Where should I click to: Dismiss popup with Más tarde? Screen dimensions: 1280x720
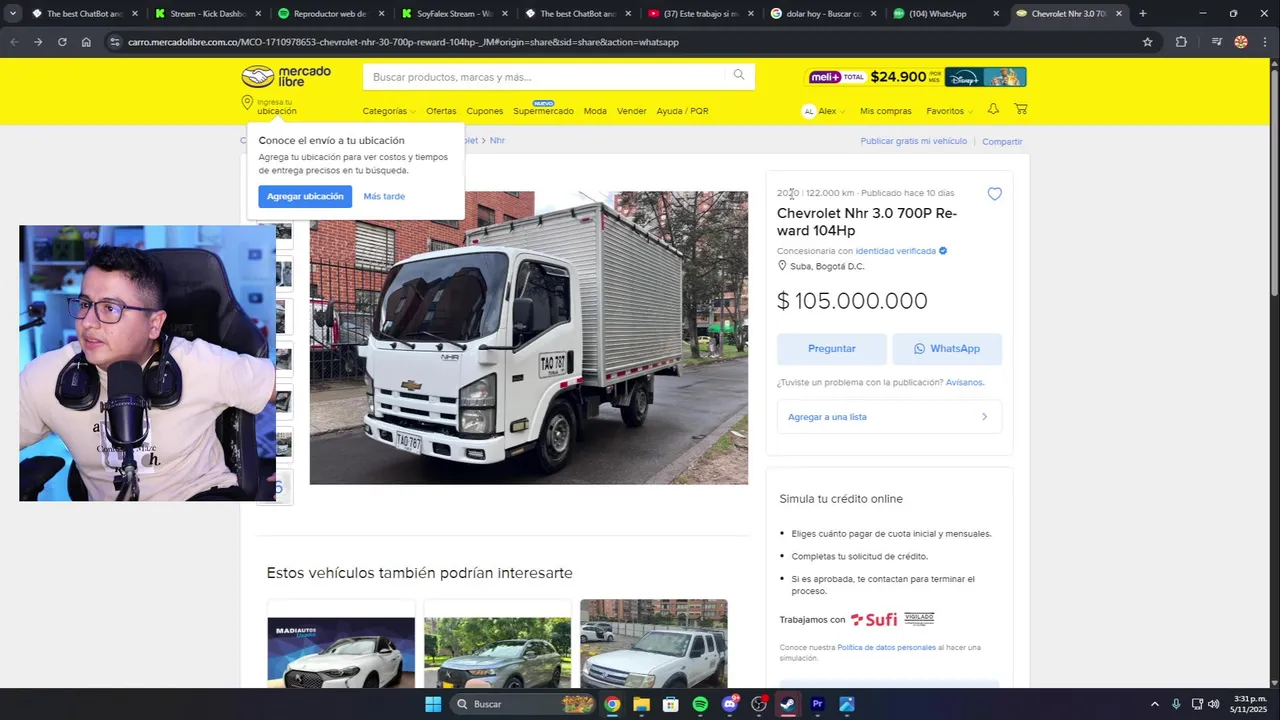384,196
